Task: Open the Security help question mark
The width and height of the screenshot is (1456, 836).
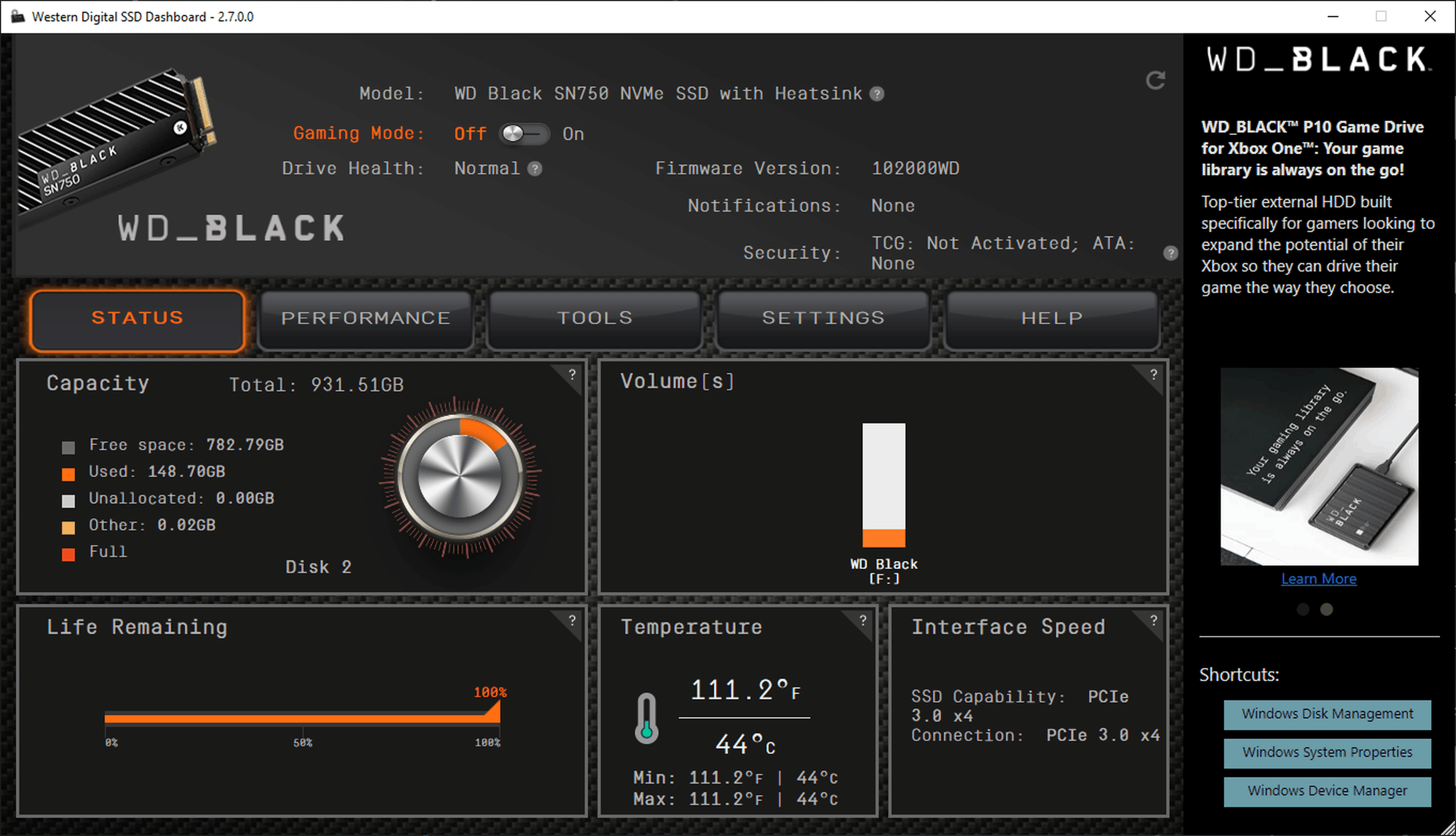Action: 1171,253
